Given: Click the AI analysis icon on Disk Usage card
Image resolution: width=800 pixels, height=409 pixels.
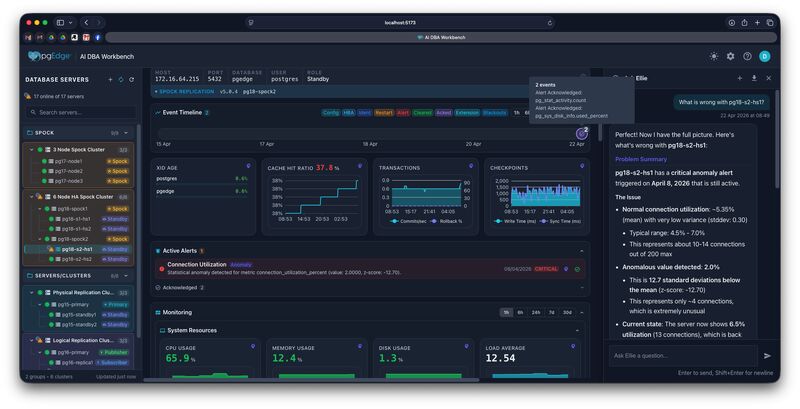Looking at the screenshot, I should 466,346.
